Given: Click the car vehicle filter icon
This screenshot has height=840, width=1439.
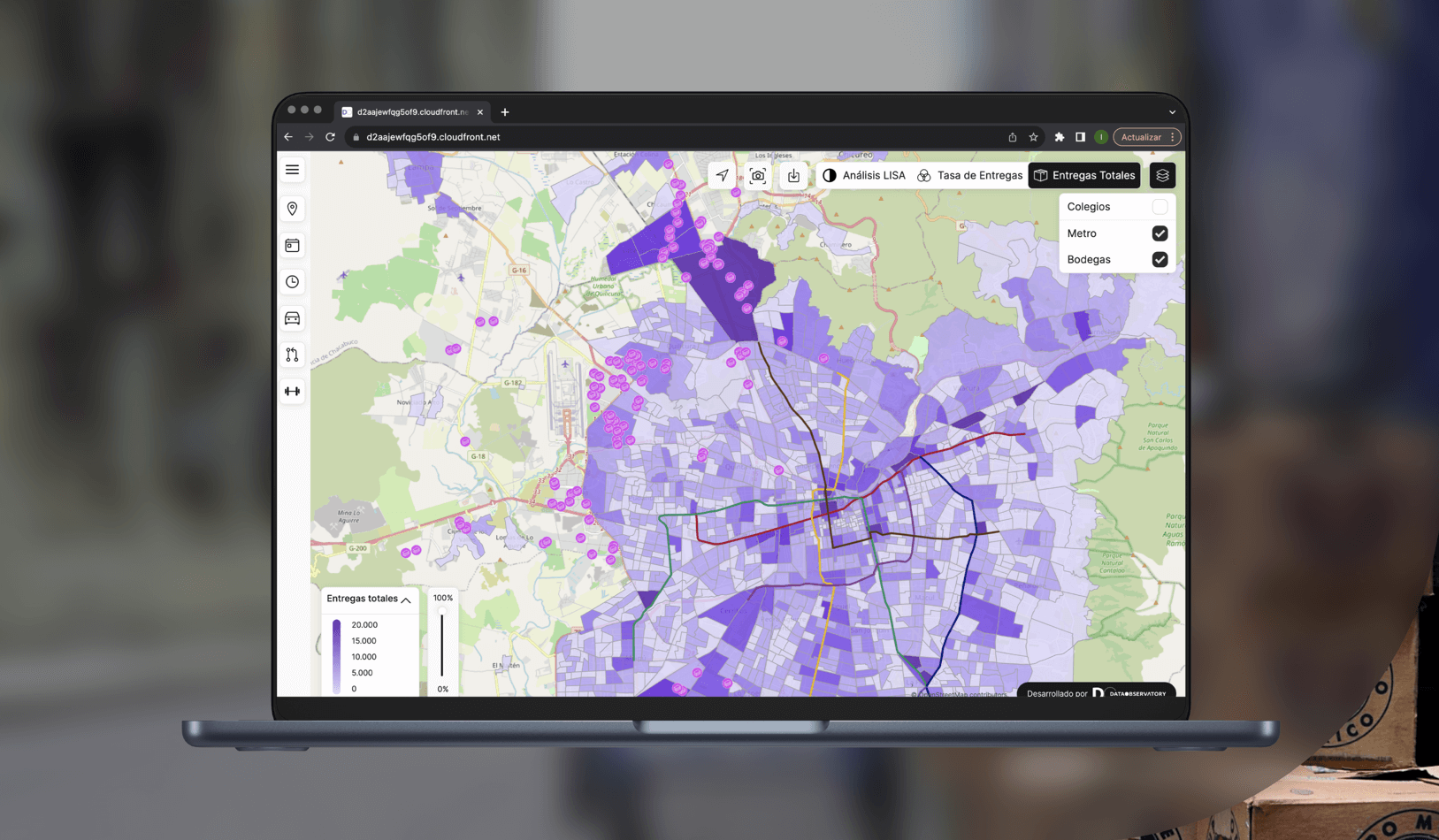Looking at the screenshot, I should 292,318.
